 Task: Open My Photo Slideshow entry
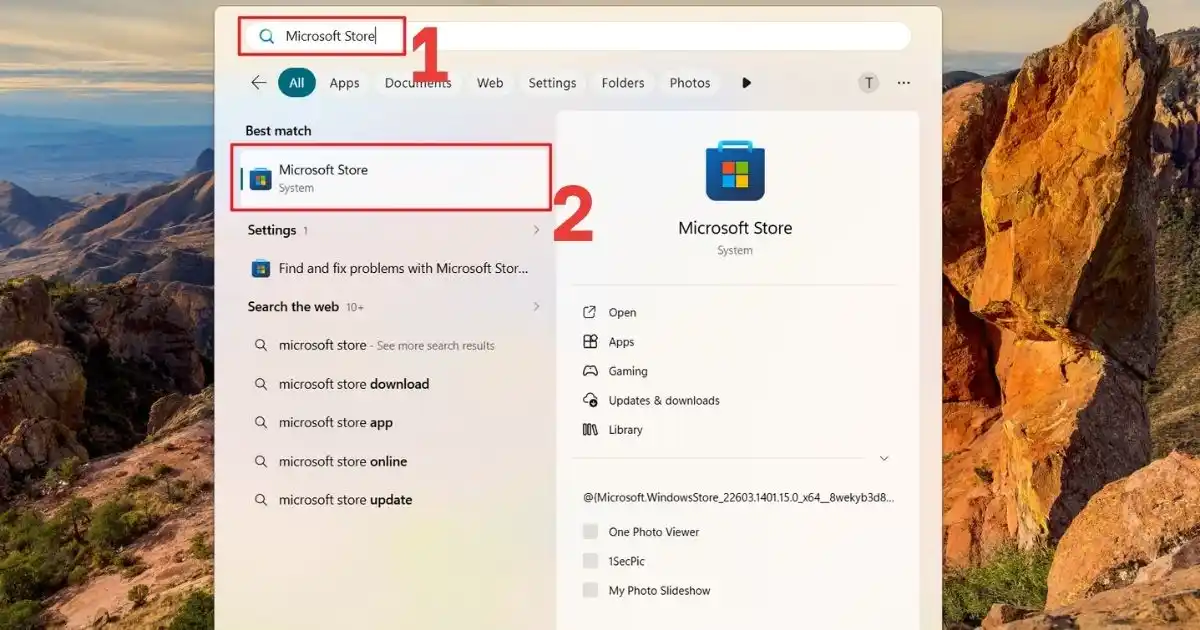(x=659, y=590)
